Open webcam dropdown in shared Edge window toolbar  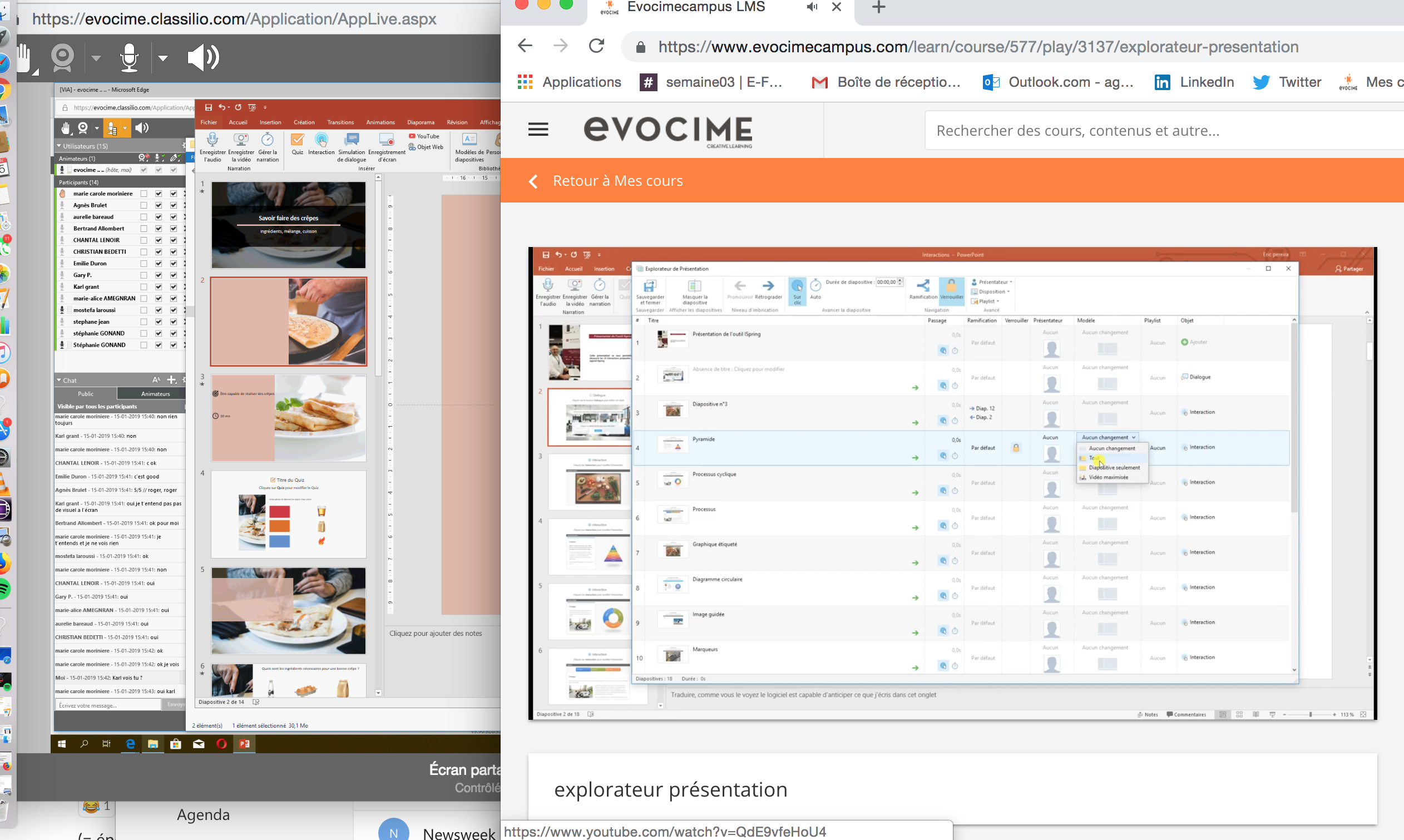coord(97,129)
